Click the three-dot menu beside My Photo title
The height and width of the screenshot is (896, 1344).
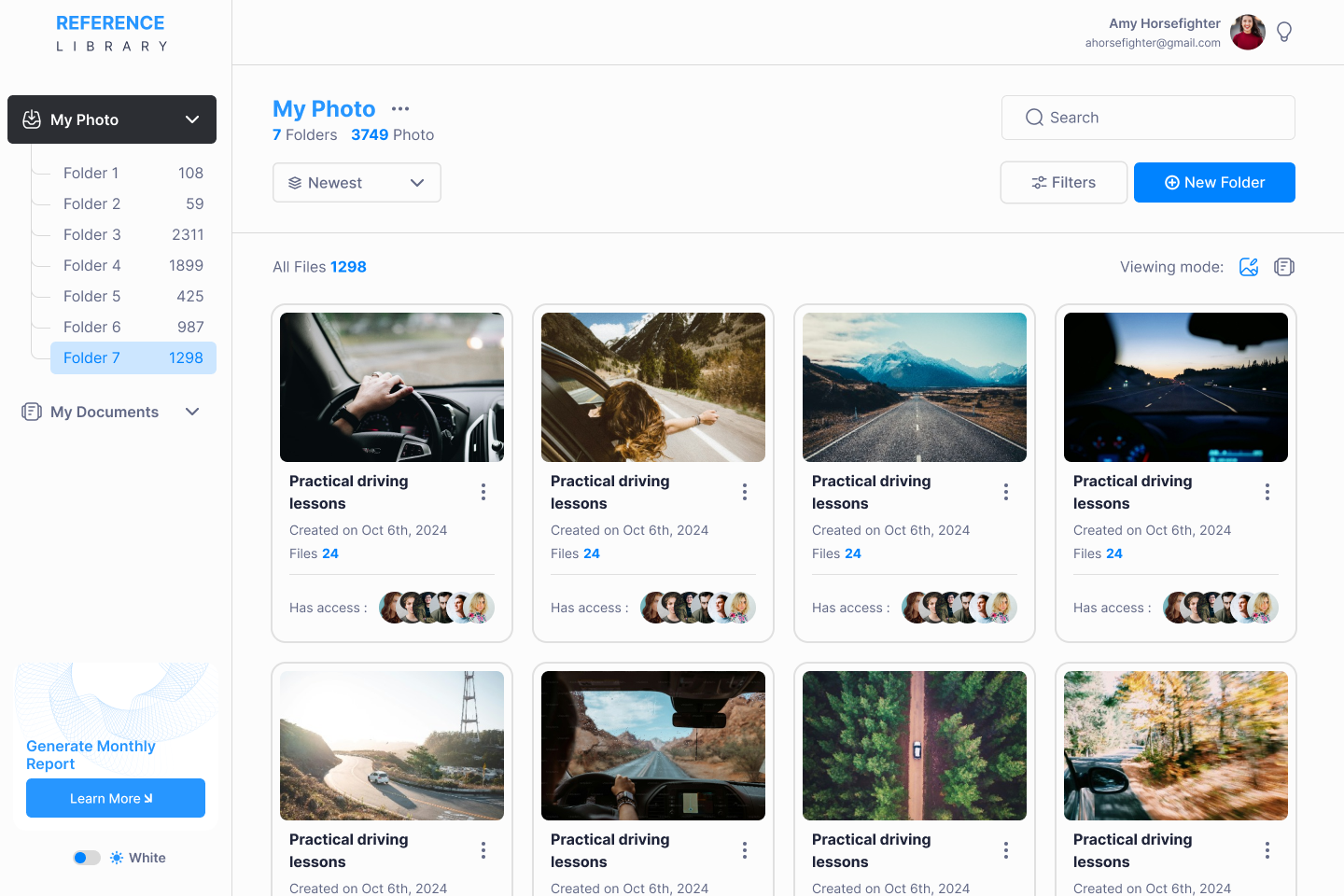click(x=400, y=109)
